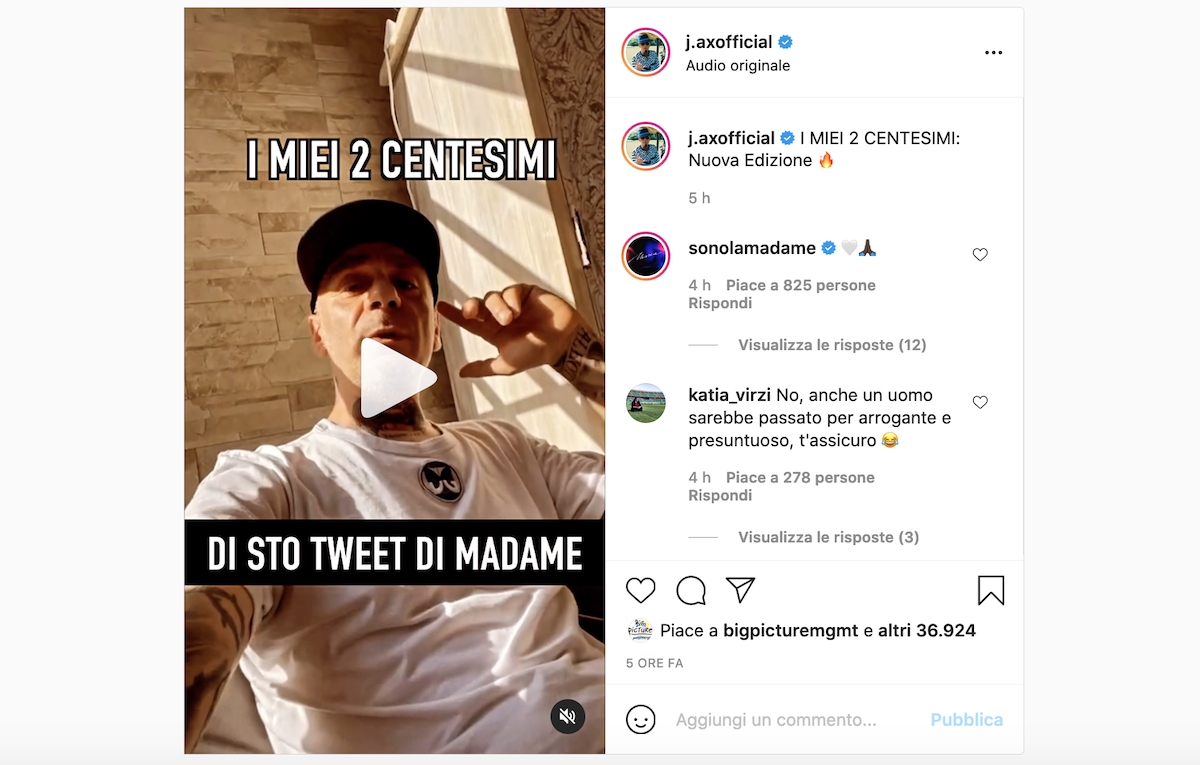Viewport: 1200px width, 765px height.
Task: Open the three-dots more options menu
Action: pos(993,53)
